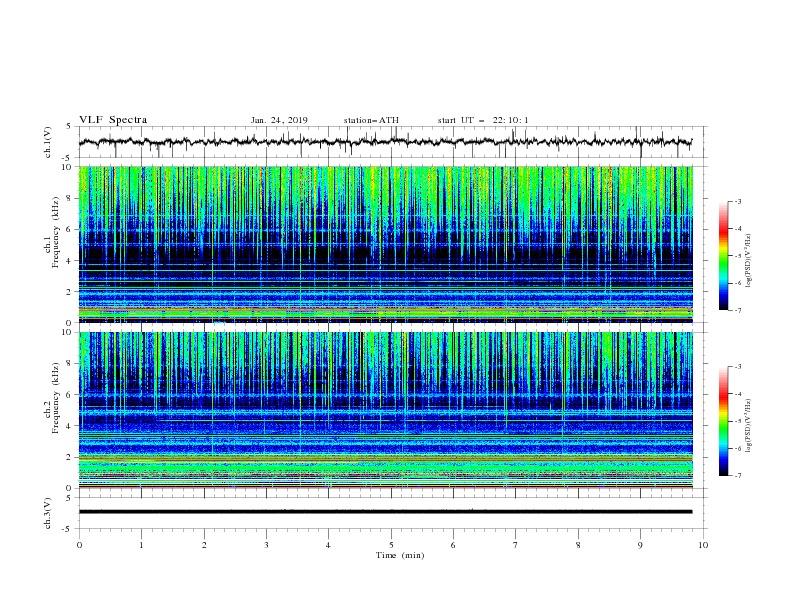This screenshot has width=792, height=612.
Task: Select the date "Jan. 24, 2019"
Action: (279, 120)
